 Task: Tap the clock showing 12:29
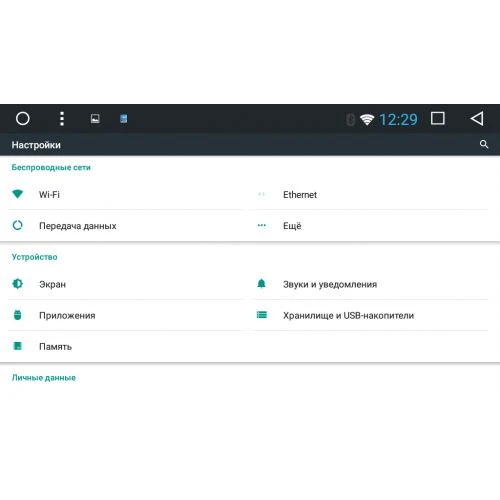[398, 120]
